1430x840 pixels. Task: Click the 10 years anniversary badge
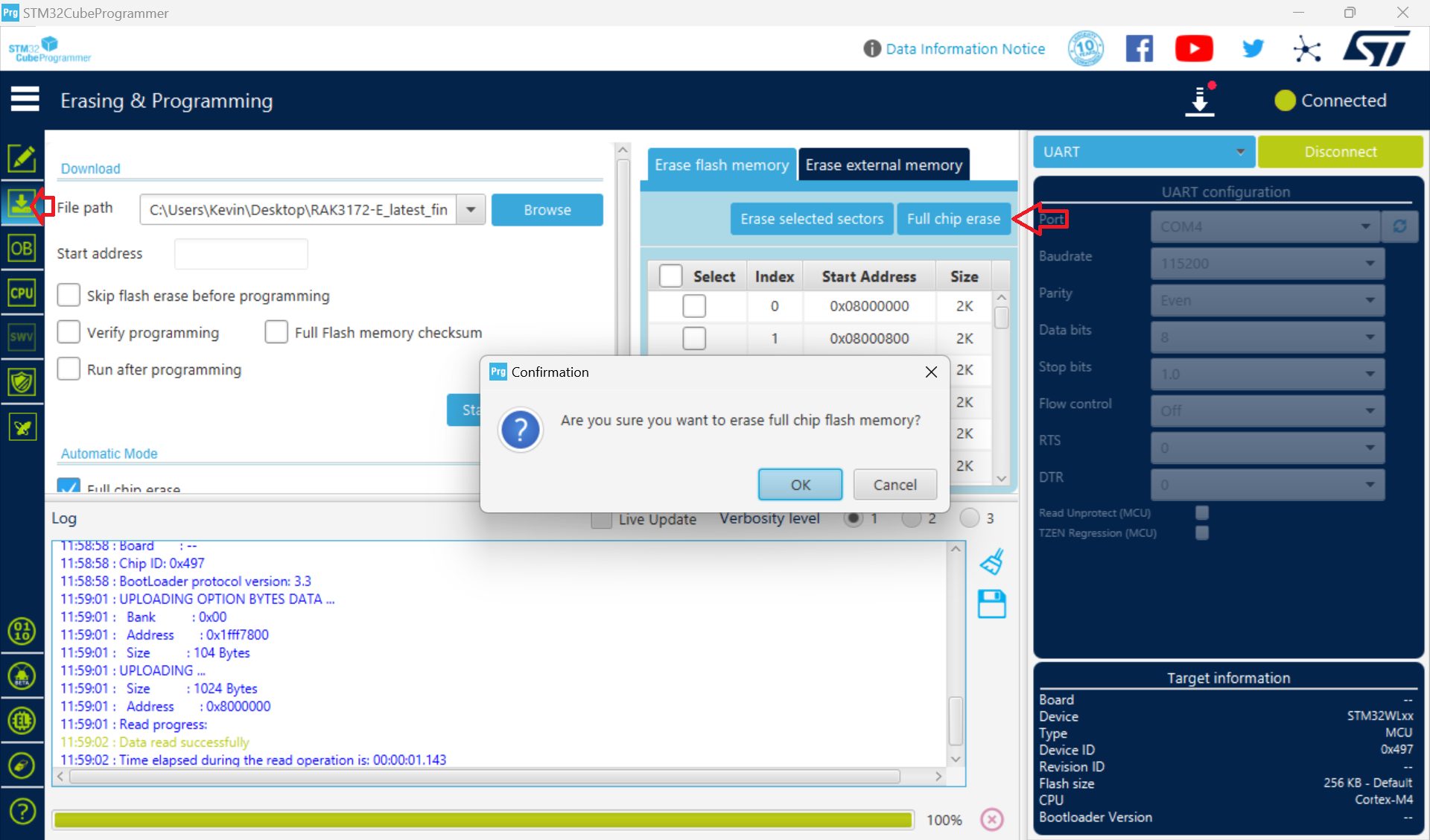(x=1086, y=49)
